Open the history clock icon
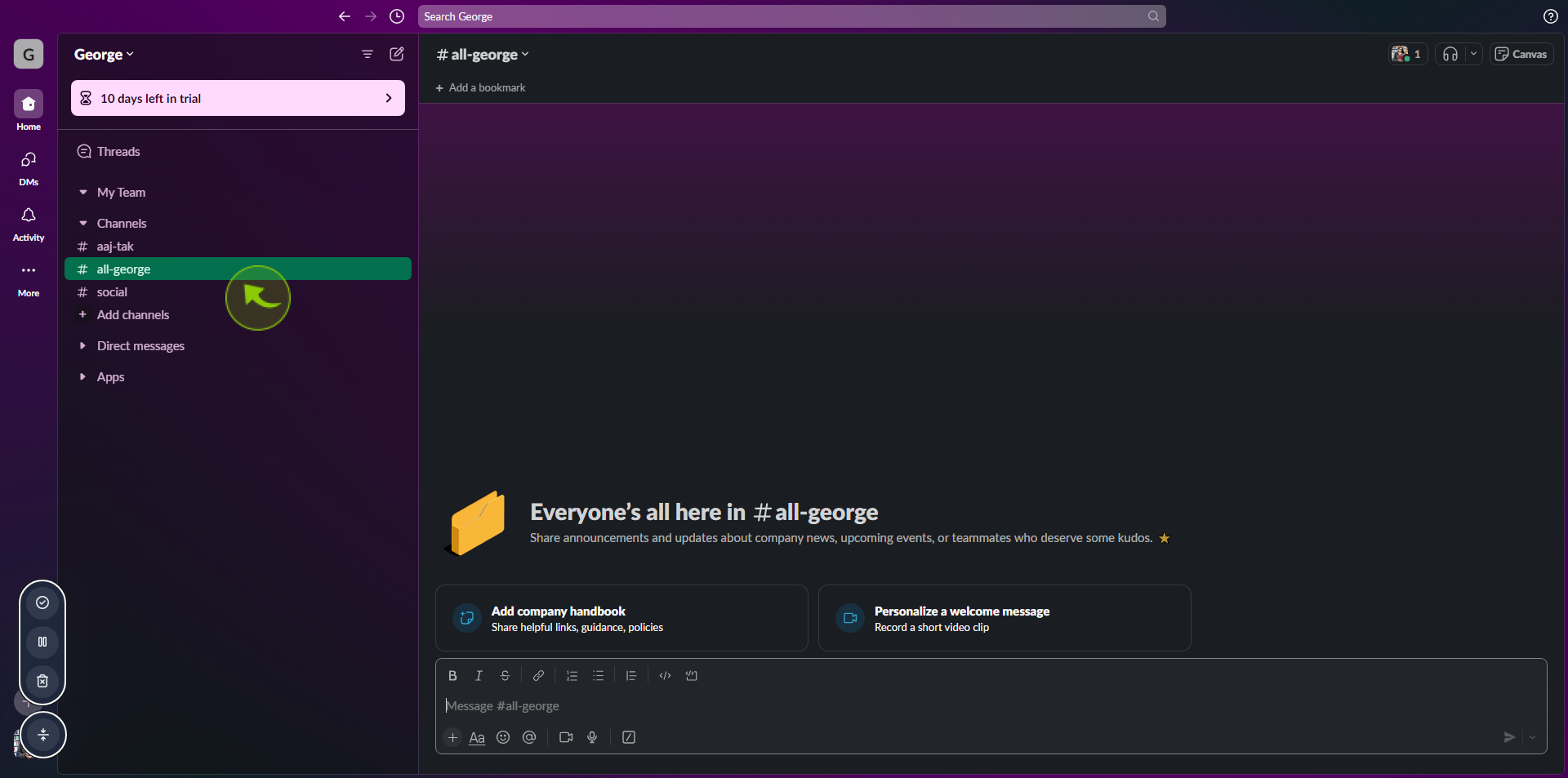 [397, 16]
